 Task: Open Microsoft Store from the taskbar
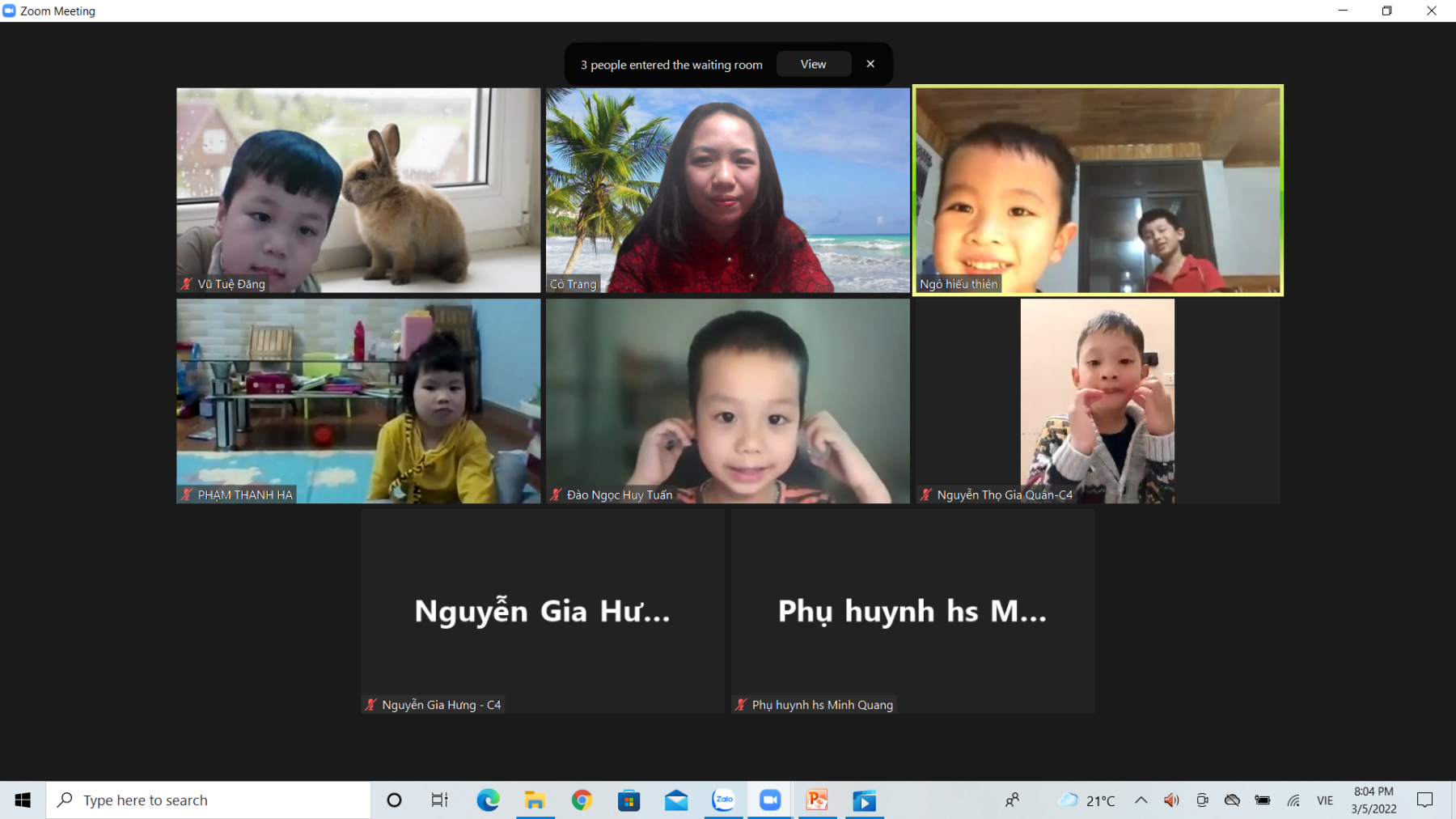click(x=629, y=800)
